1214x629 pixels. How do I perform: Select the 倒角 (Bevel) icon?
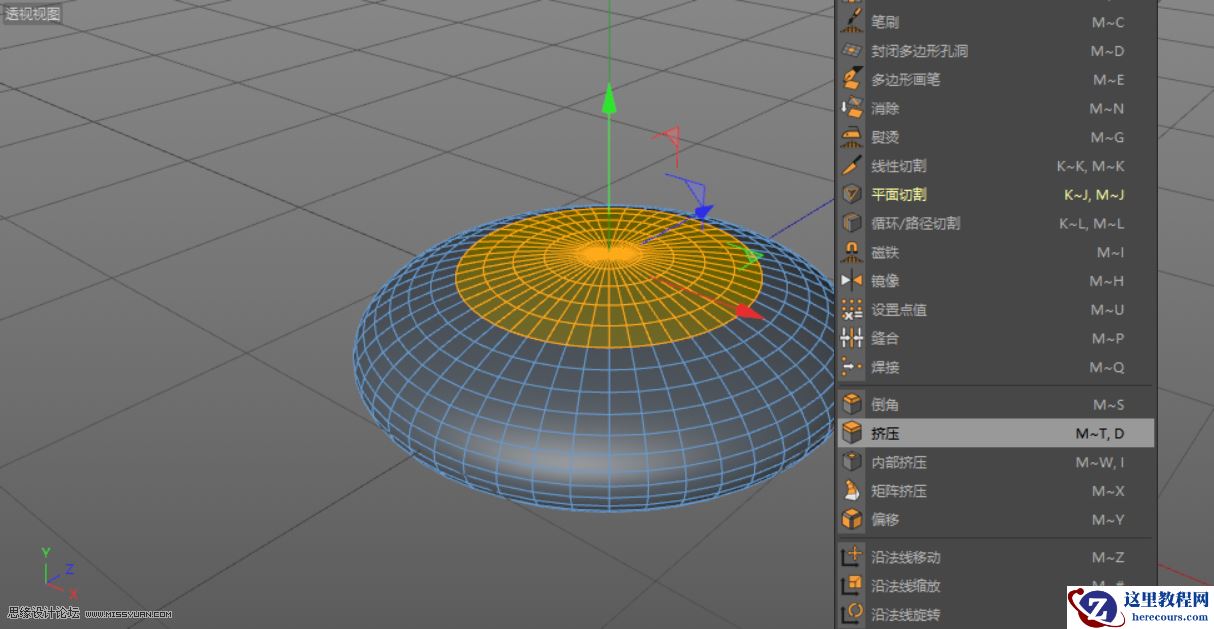tap(852, 404)
